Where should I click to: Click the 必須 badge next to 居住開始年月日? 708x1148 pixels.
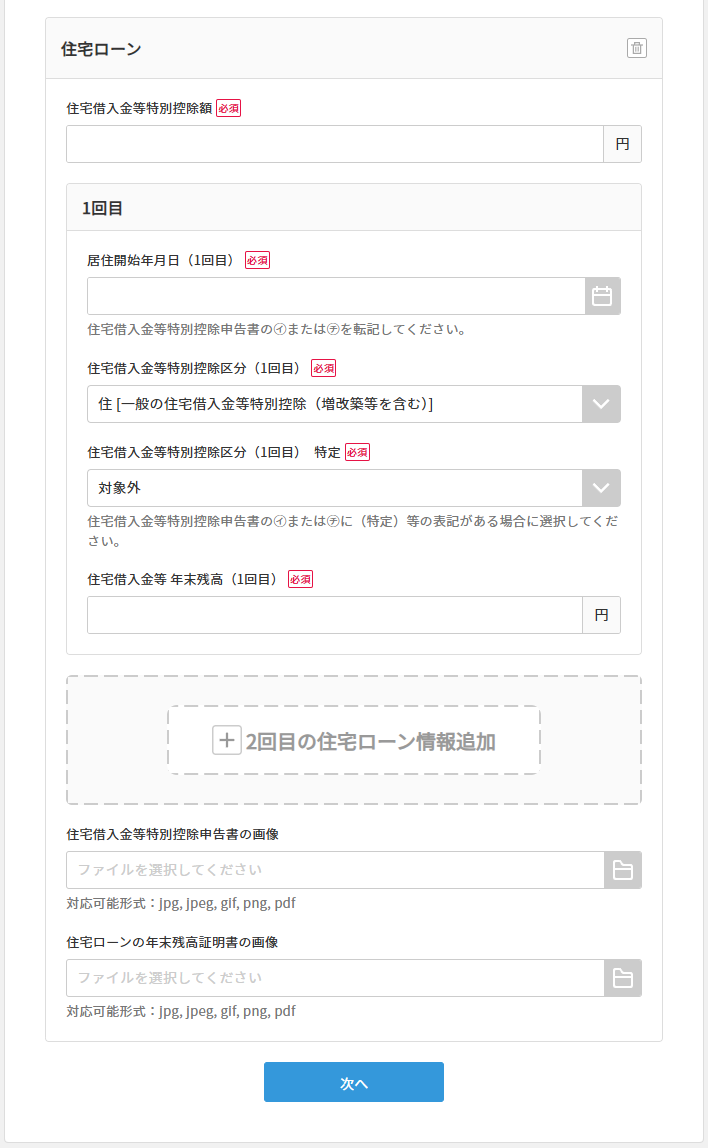pyautogui.click(x=257, y=259)
